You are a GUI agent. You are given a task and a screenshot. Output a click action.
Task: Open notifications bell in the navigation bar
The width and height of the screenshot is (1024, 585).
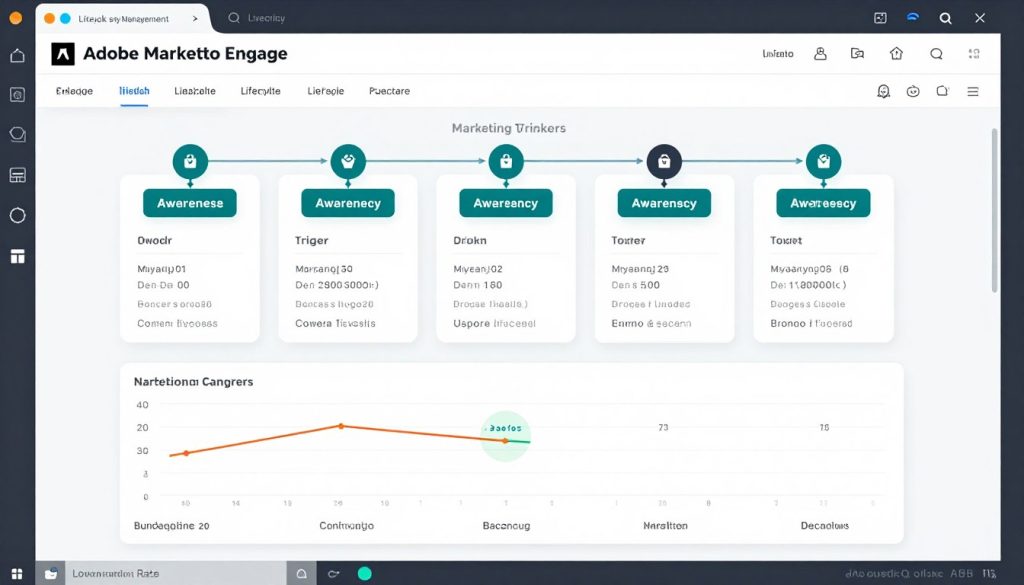pos(883,91)
